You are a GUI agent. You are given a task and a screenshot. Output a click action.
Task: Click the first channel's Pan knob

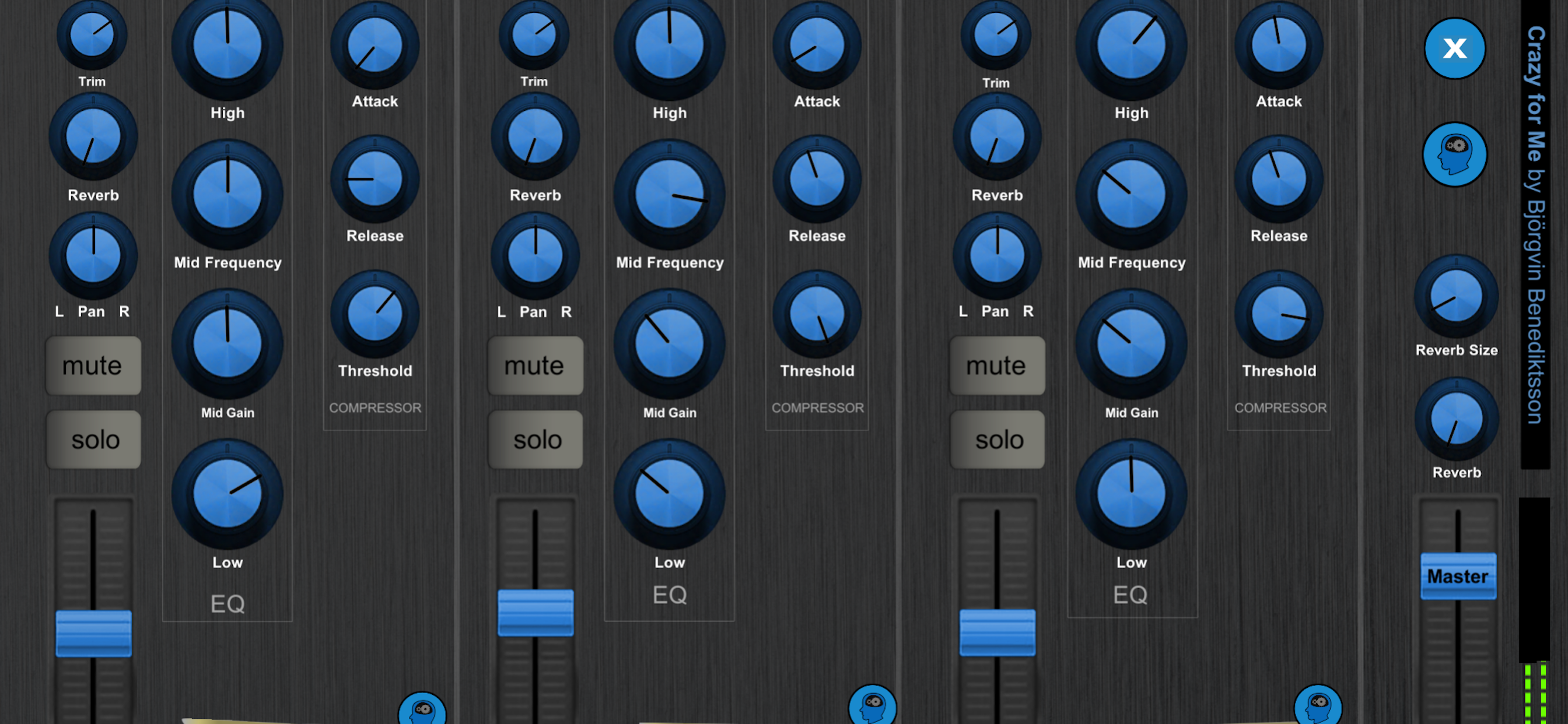click(93, 255)
